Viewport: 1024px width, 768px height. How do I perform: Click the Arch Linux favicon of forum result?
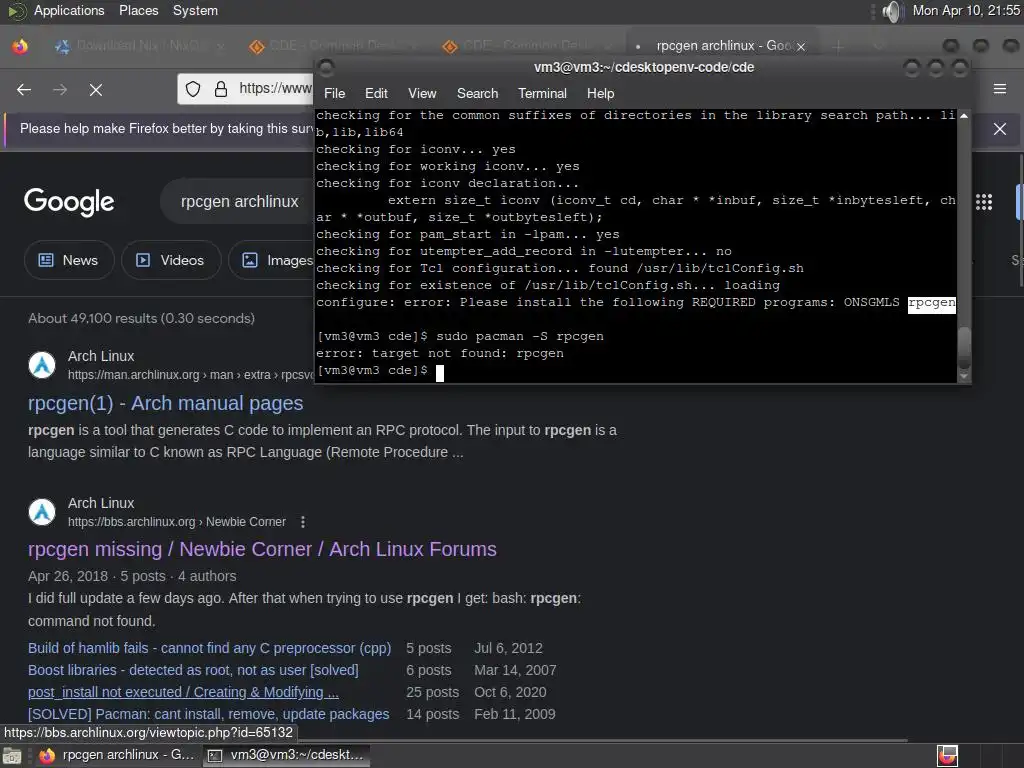(42, 512)
